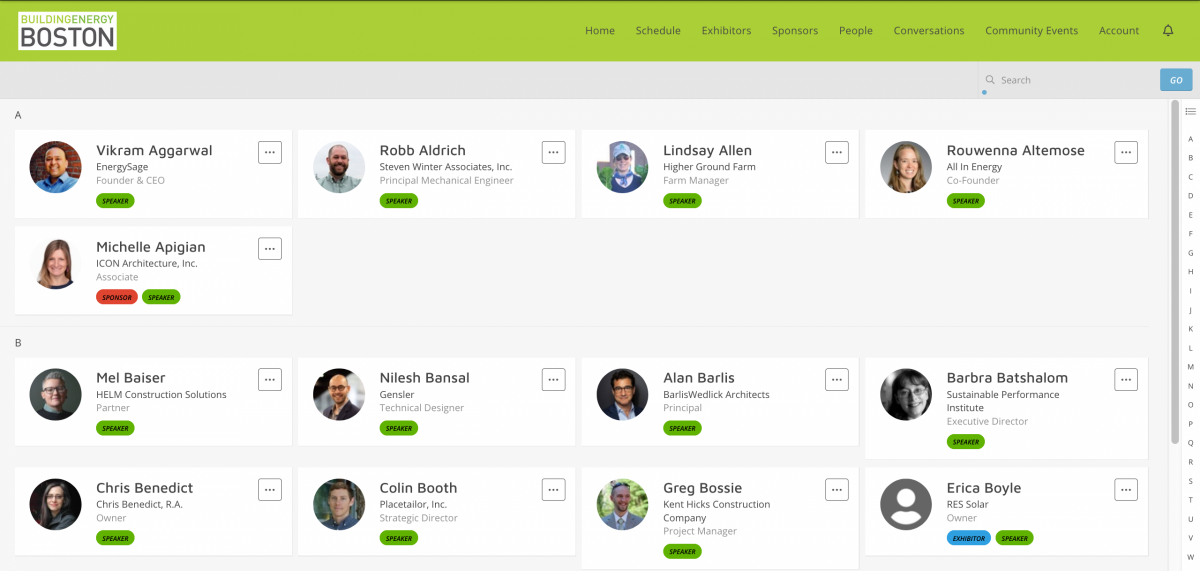This screenshot has width=1200, height=571.
Task: Jump to letter K in index
Action: click(x=1190, y=329)
